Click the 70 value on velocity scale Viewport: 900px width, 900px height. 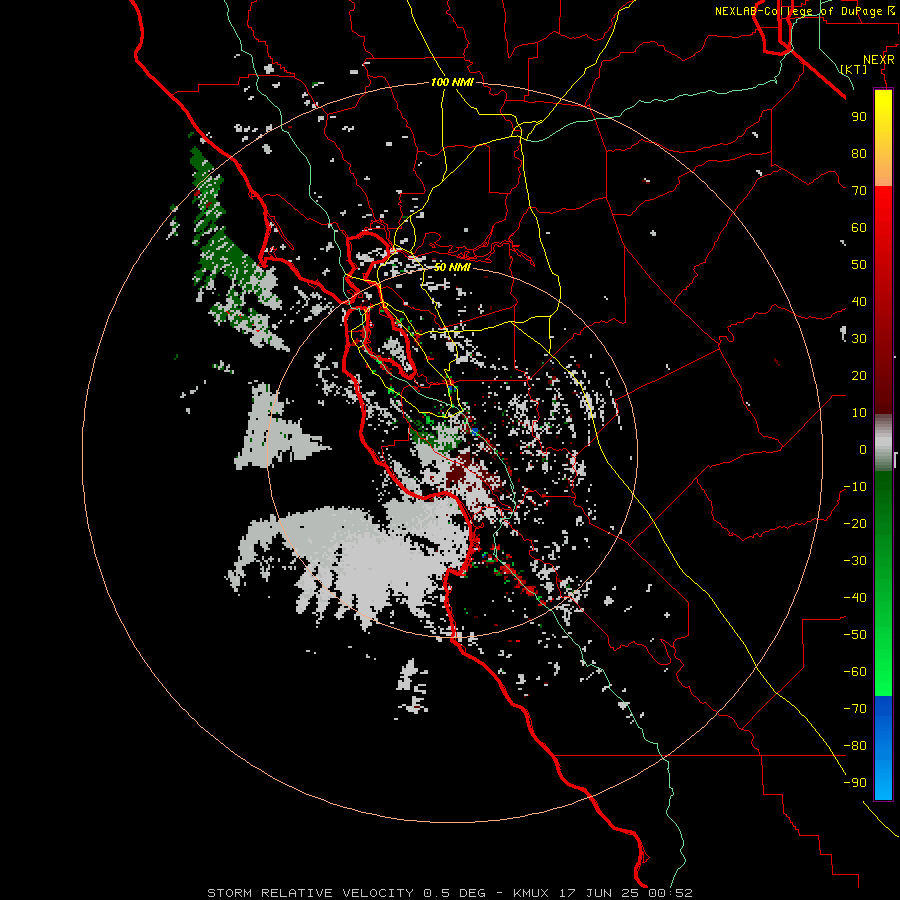(x=859, y=191)
